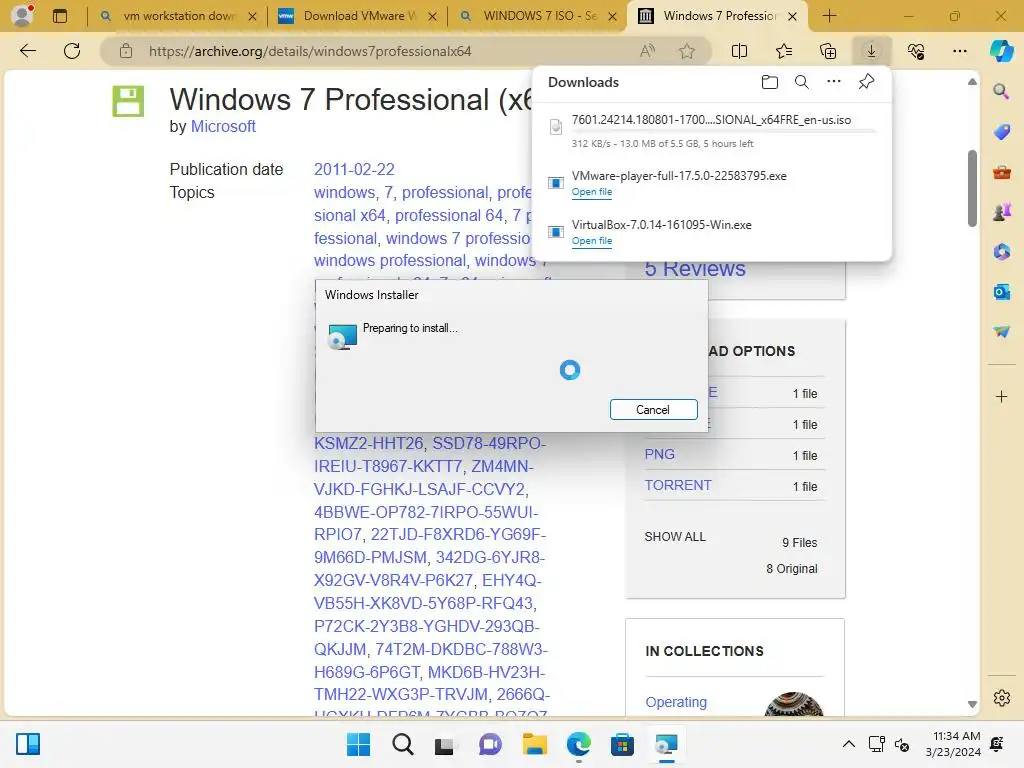This screenshot has height=768, width=1024.
Task: Open the Favorites list icon
Action: pos(784,51)
